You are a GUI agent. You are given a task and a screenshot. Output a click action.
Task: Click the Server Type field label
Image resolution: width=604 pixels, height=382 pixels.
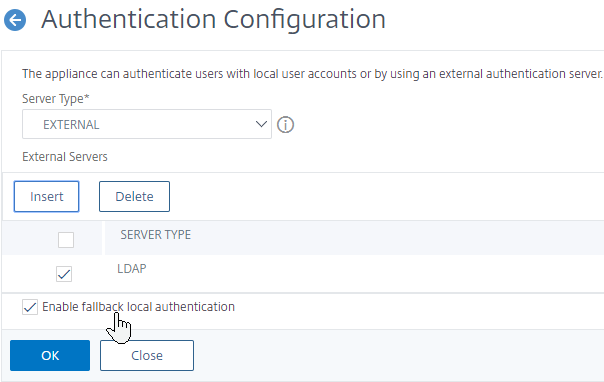[55, 99]
